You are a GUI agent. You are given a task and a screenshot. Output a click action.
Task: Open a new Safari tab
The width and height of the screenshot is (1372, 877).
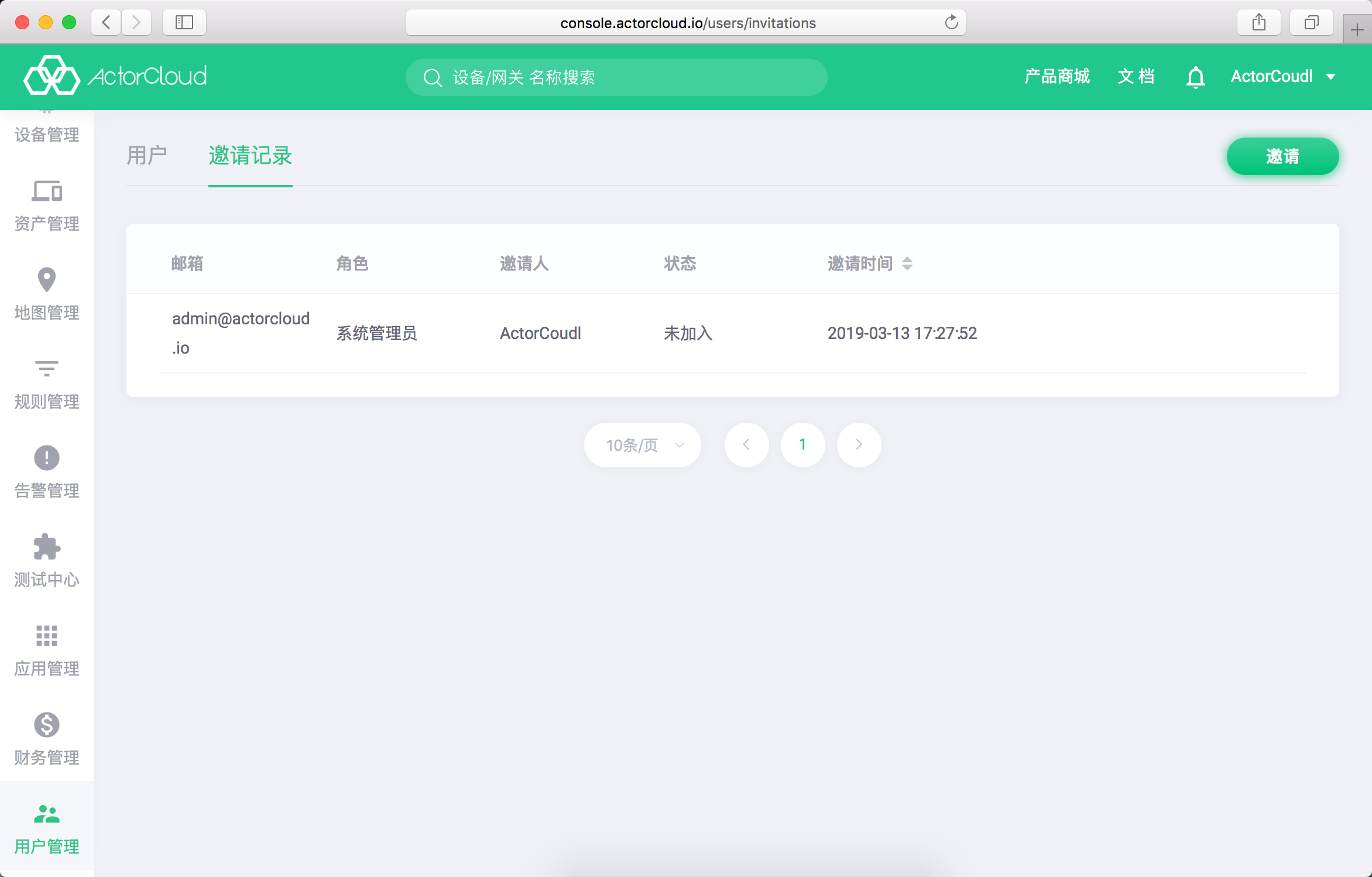point(1357,29)
